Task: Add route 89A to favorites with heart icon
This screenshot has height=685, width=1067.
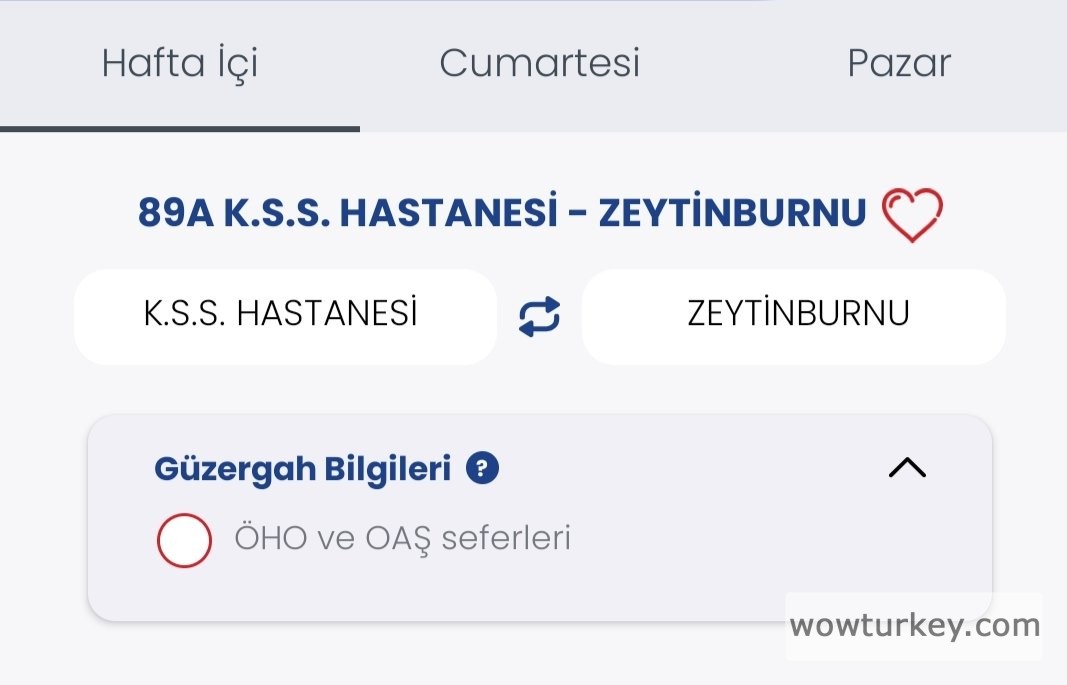Action: 912,215
